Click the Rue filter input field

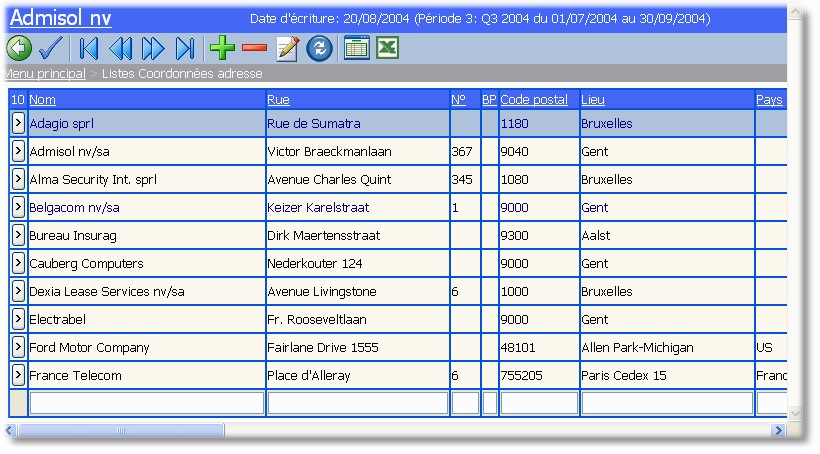pos(358,403)
